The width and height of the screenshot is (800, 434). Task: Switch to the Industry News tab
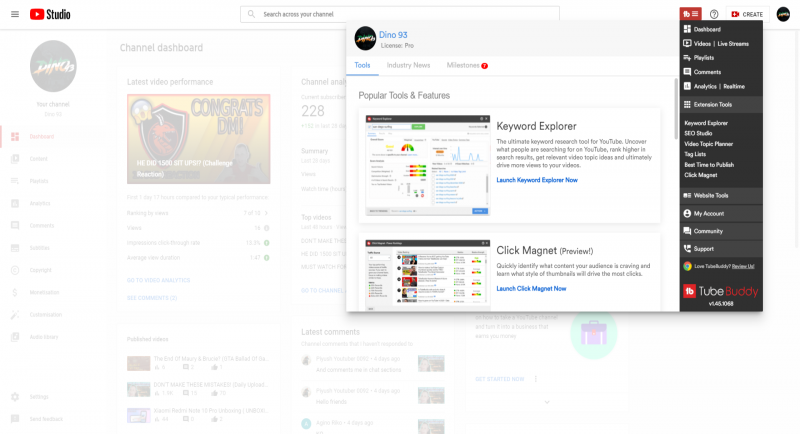pyautogui.click(x=408, y=65)
